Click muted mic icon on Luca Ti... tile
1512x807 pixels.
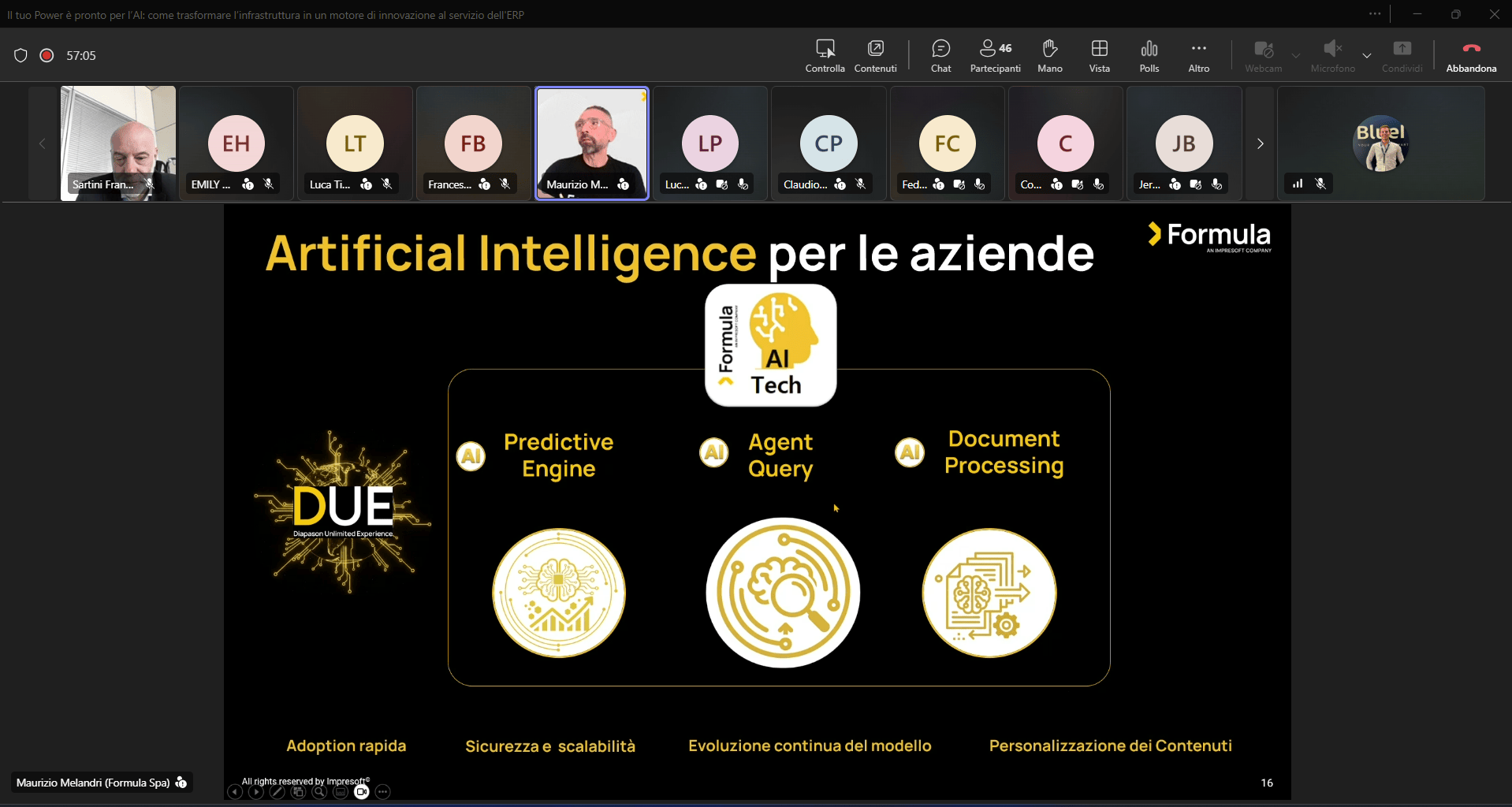tap(387, 184)
